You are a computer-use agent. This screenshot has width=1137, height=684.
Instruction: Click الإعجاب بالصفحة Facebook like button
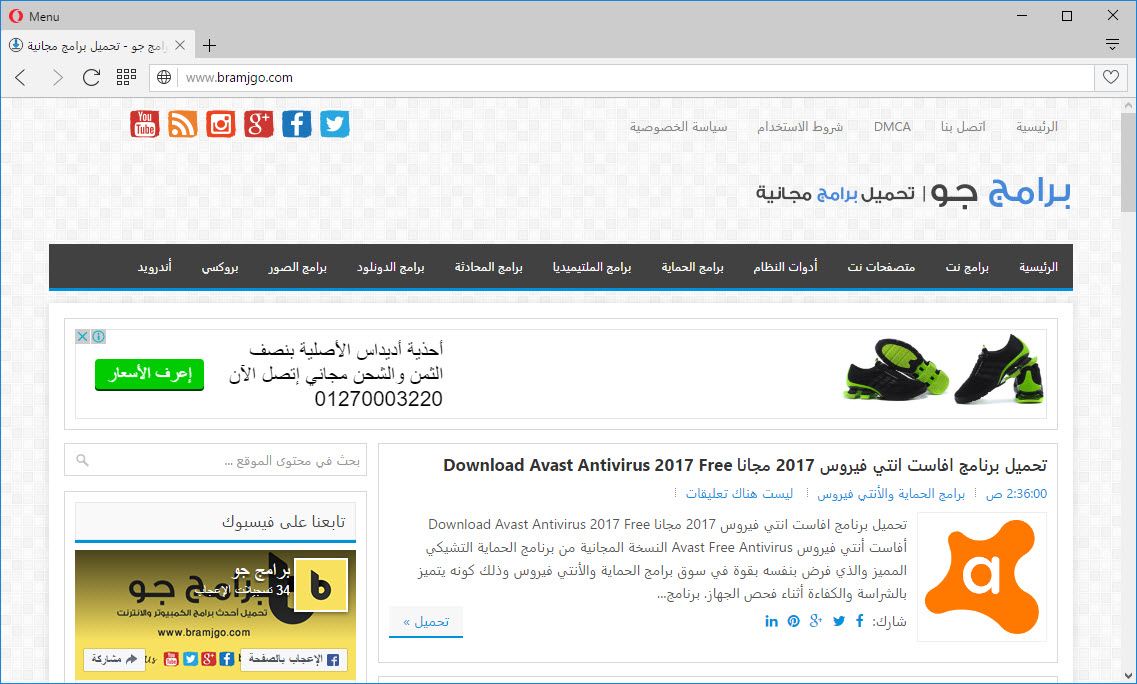point(294,659)
